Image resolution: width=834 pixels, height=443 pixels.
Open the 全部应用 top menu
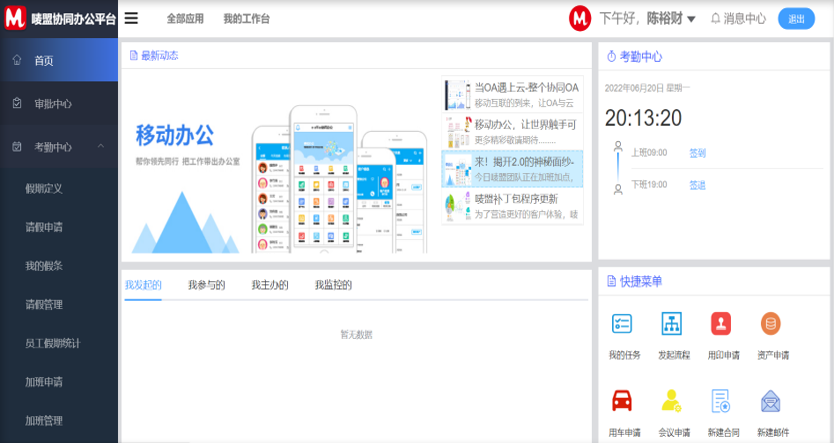(x=184, y=18)
